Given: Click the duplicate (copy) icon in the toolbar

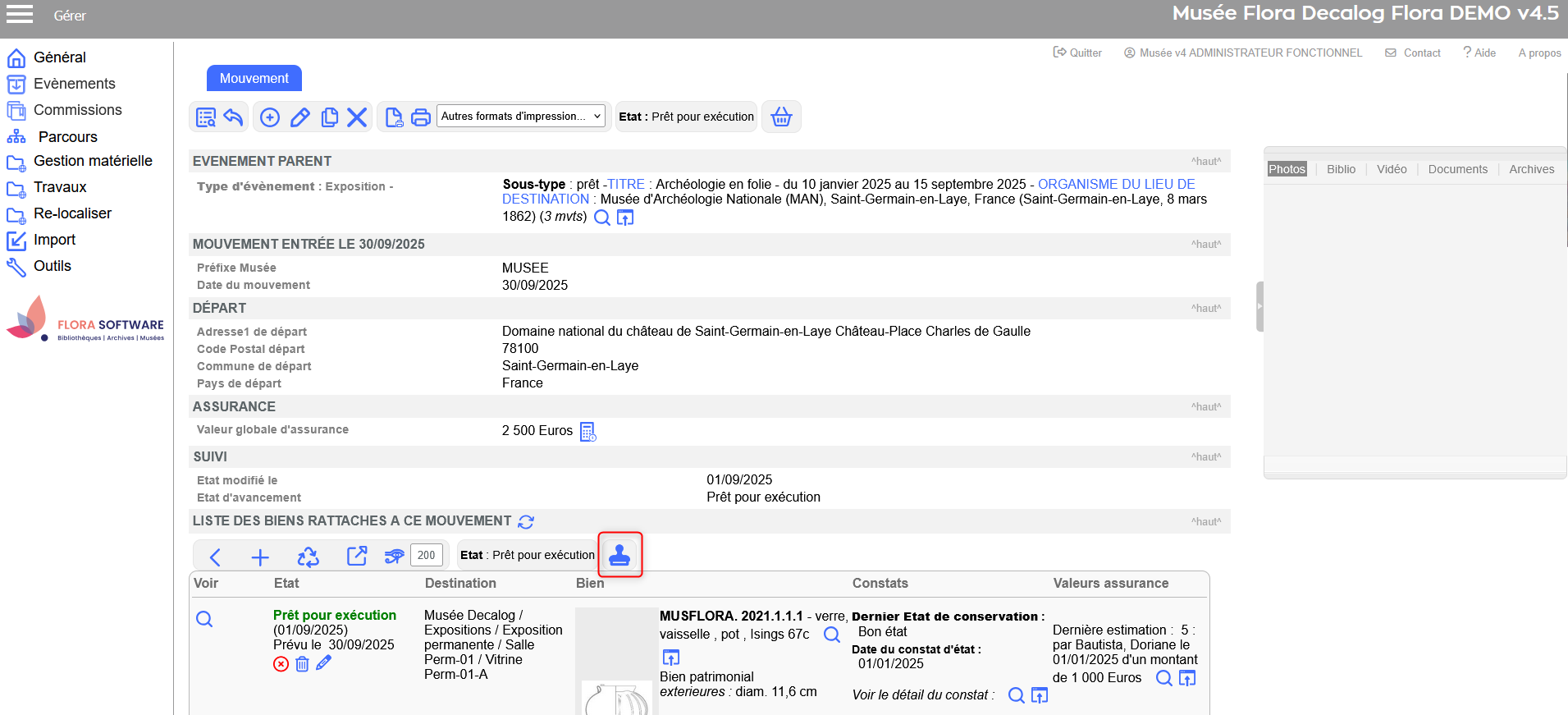Looking at the screenshot, I should pos(329,117).
